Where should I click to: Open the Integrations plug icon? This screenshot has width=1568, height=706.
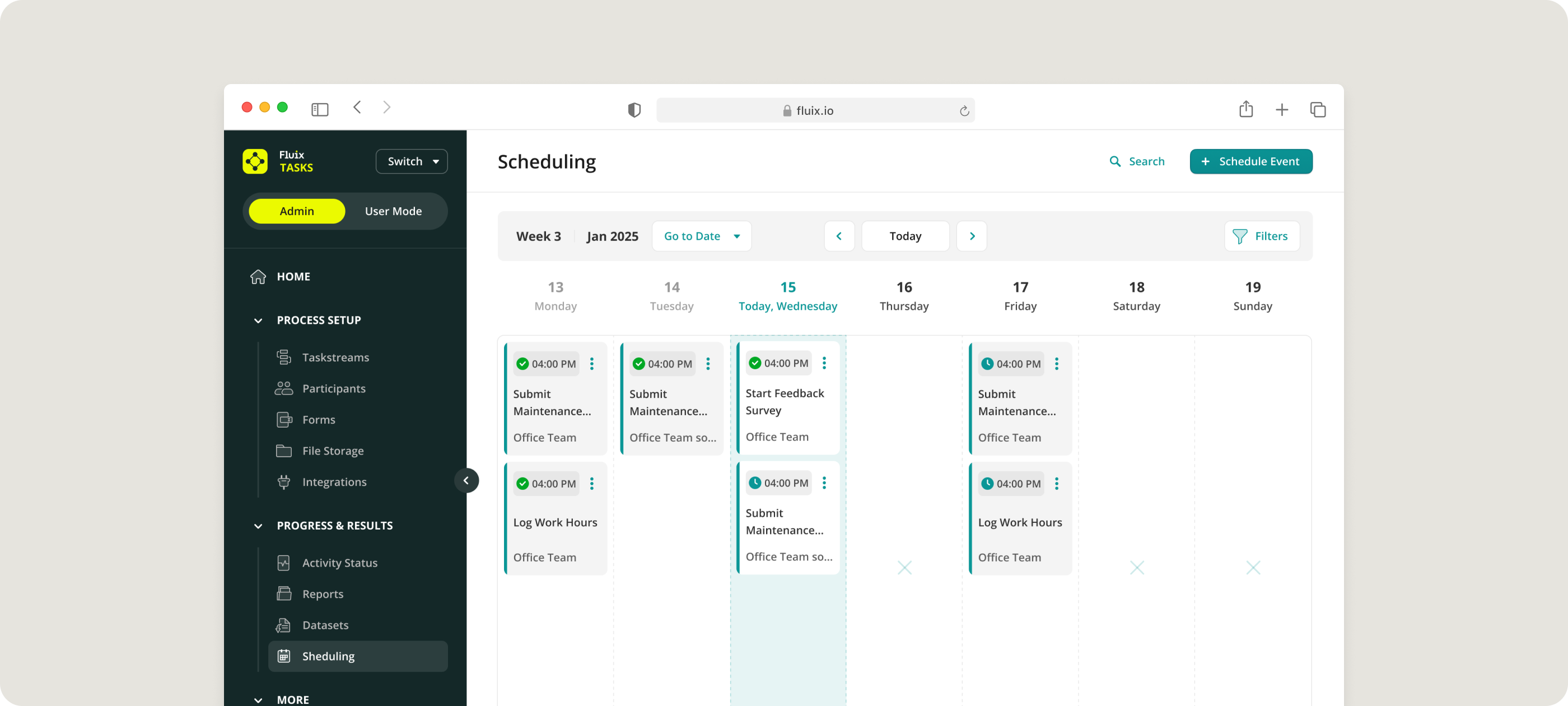pyautogui.click(x=284, y=482)
